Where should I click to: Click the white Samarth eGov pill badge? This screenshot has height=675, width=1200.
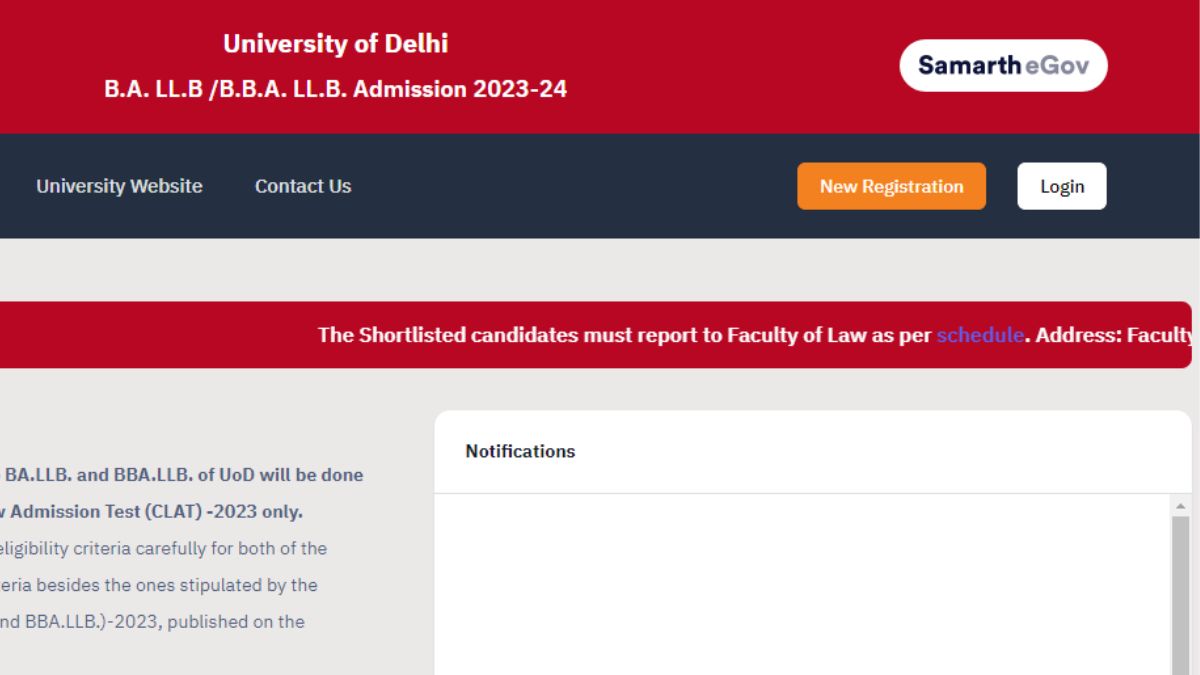point(1001,64)
